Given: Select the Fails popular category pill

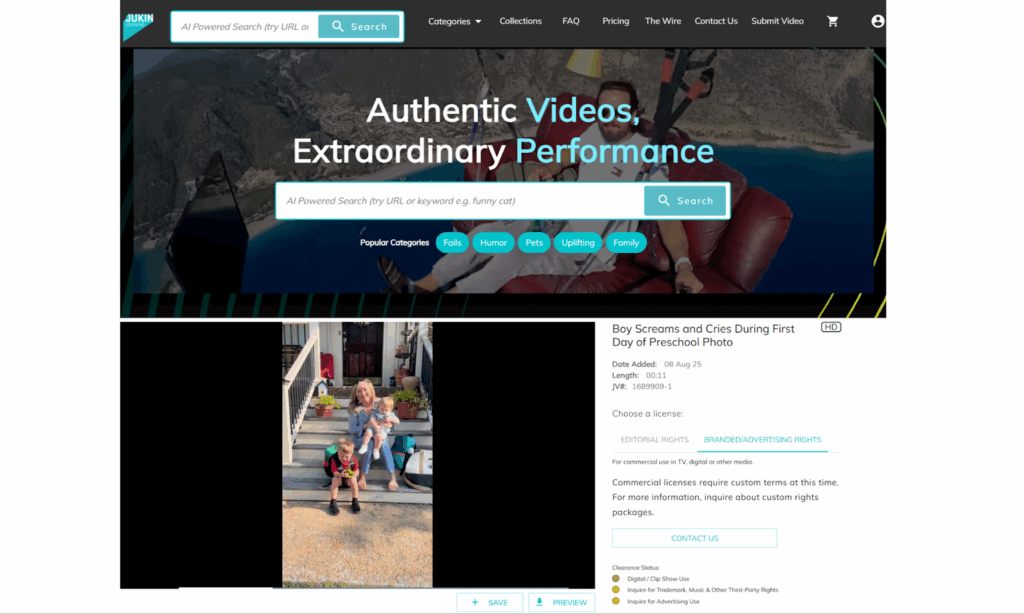Looking at the screenshot, I should tap(452, 242).
